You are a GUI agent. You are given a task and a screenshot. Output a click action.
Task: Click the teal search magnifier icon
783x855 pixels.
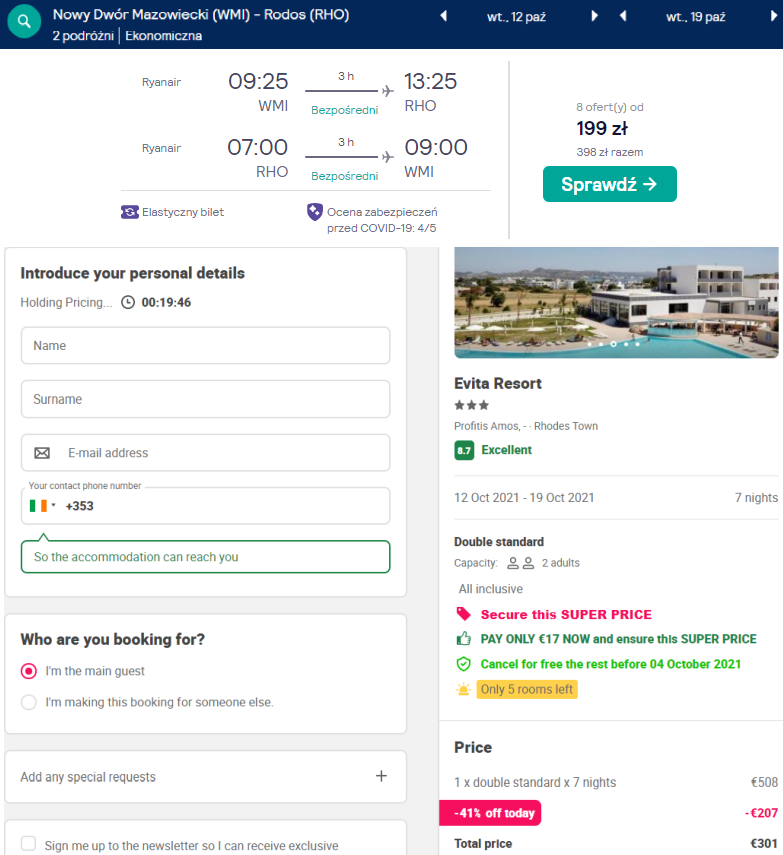(x=24, y=21)
